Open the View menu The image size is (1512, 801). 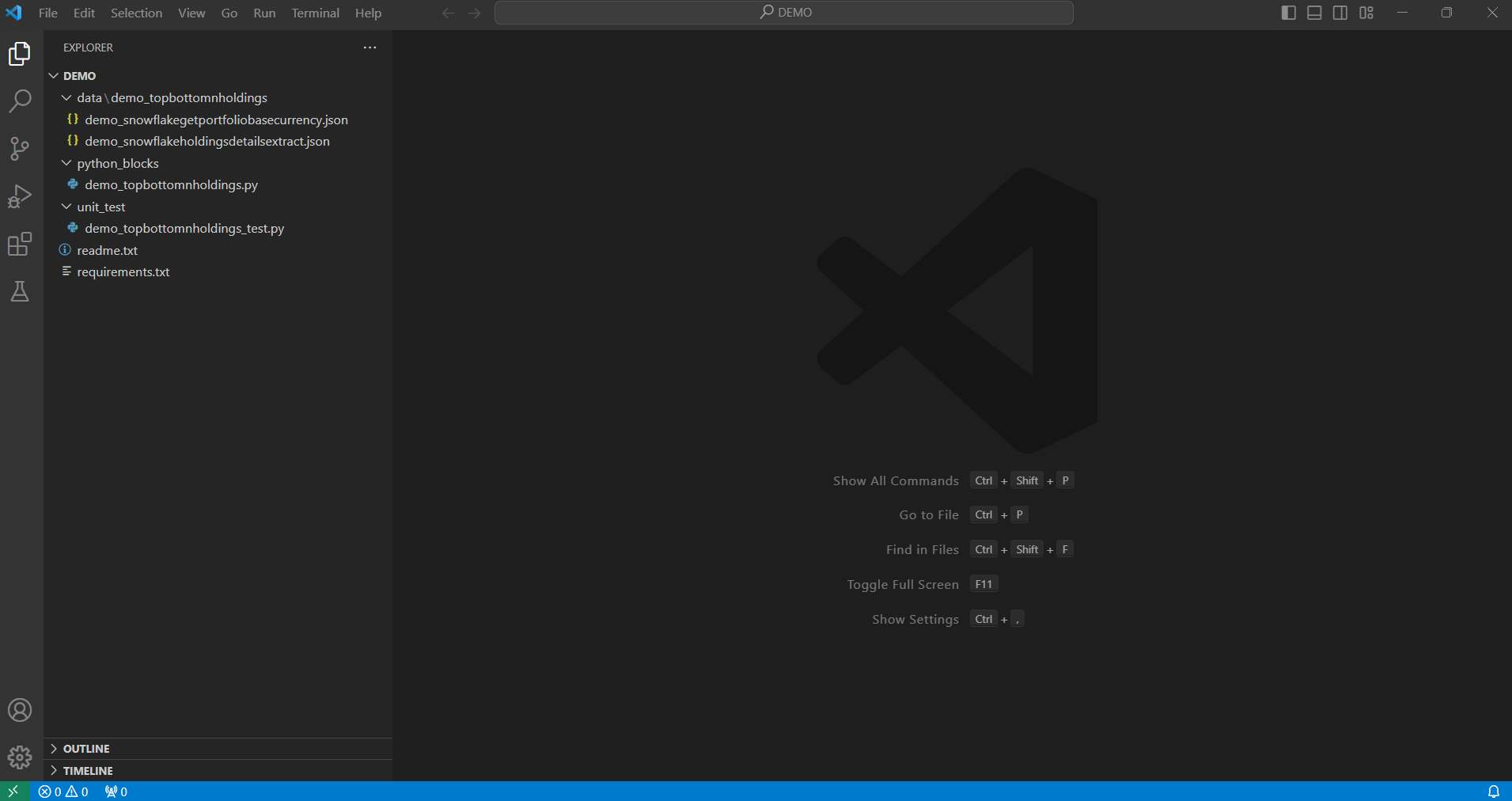coord(191,13)
